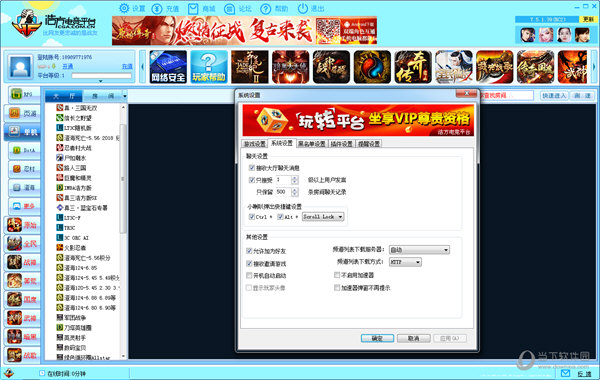Enable 加速器弹窗不再提示 checkbox

click(337, 287)
